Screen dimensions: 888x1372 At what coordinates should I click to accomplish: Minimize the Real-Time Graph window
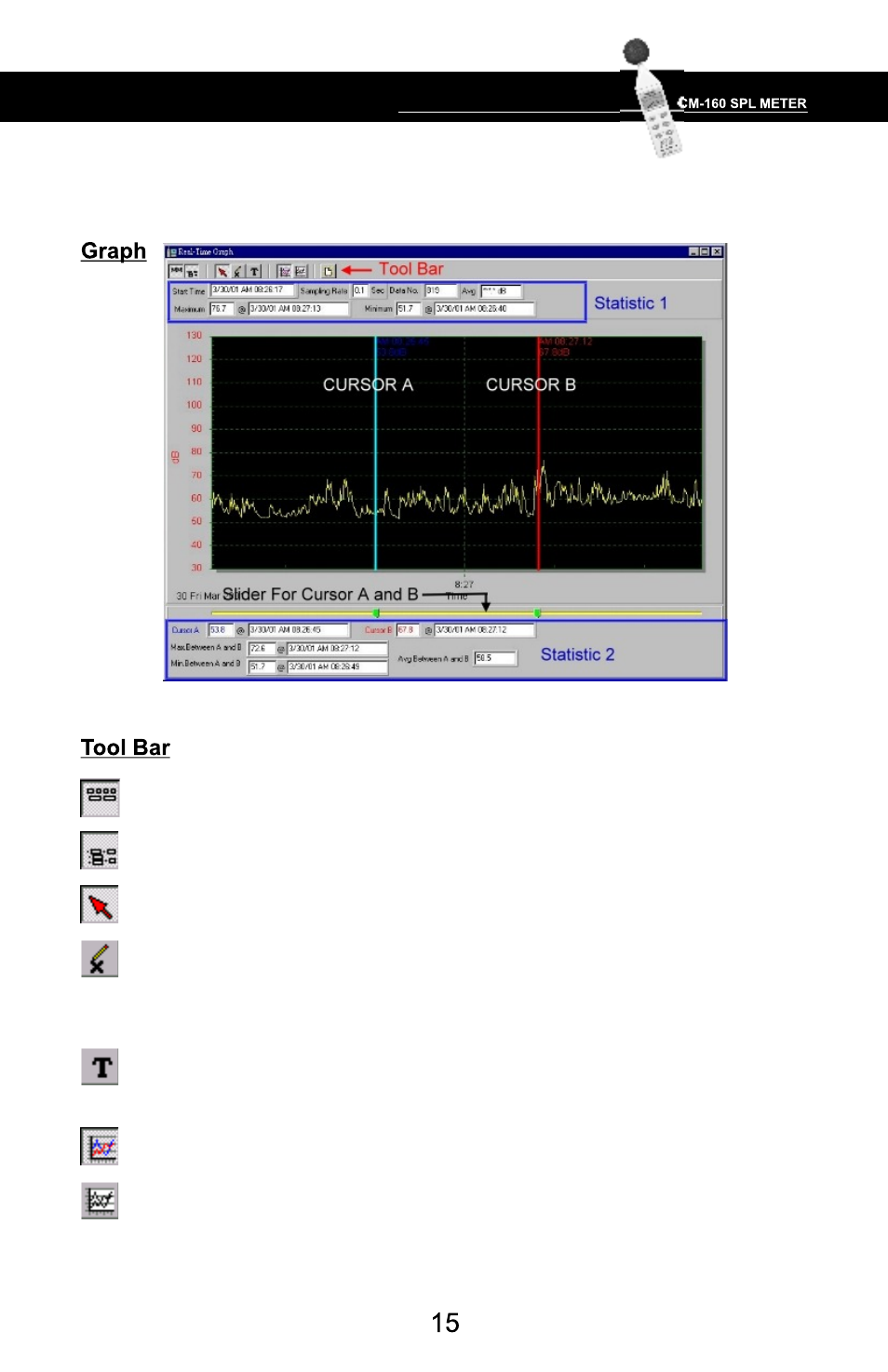pos(693,251)
